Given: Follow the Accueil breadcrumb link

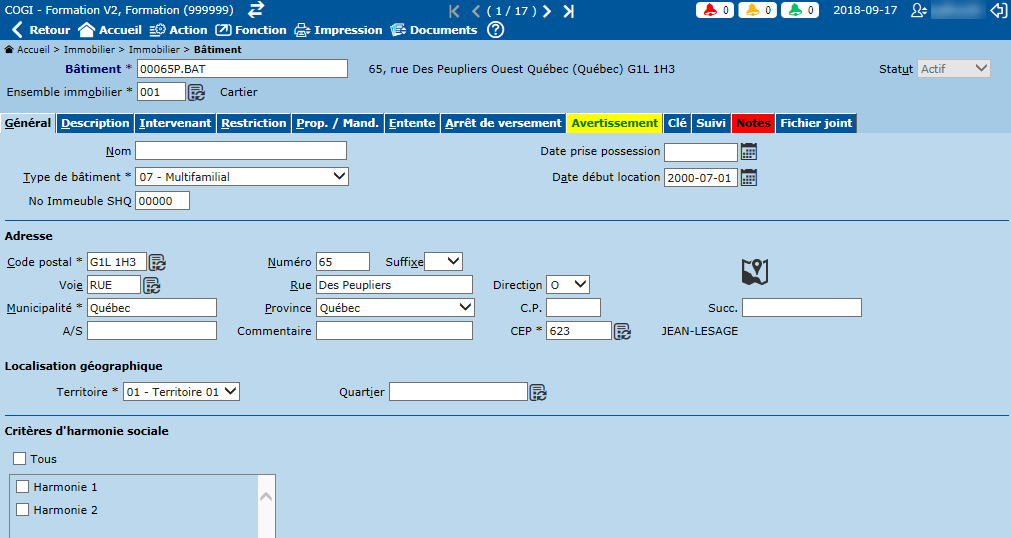Looking at the screenshot, I should click(32, 49).
